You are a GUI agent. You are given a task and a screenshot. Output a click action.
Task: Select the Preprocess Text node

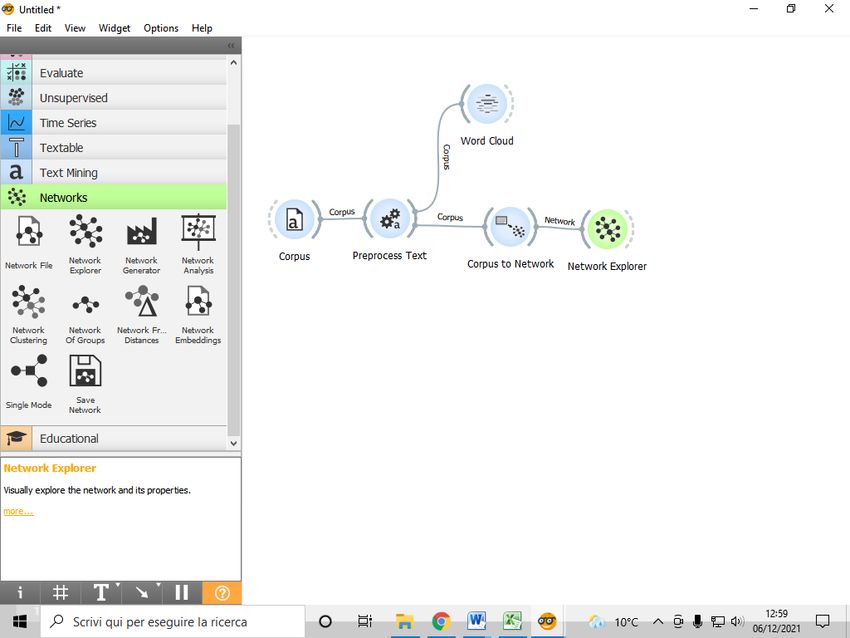(390, 219)
